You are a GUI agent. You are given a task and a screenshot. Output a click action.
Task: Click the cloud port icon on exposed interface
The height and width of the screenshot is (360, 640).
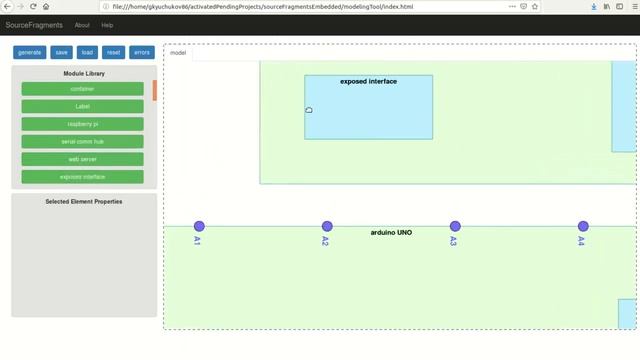coord(309,110)
